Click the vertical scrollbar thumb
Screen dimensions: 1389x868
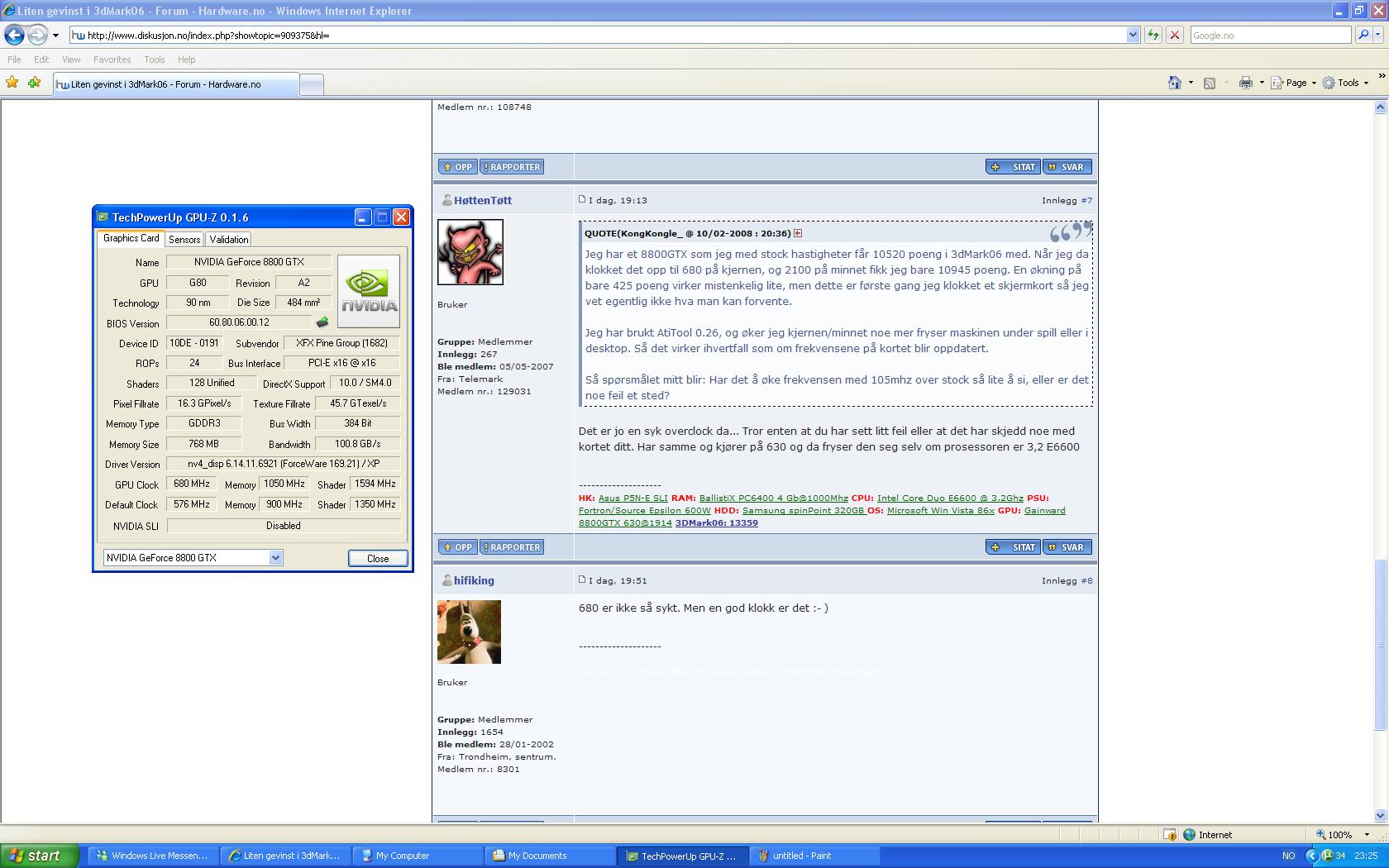(1379, 645)
